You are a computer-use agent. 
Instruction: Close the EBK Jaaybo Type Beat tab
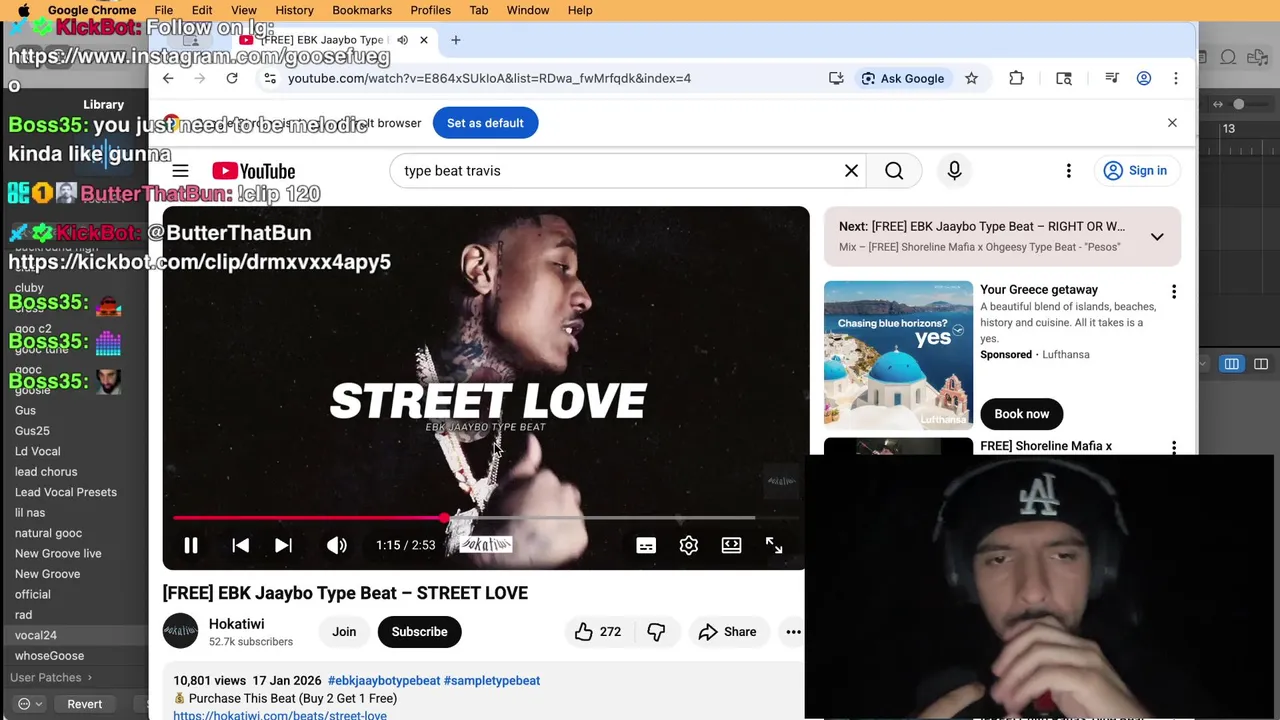click(424, 40)
